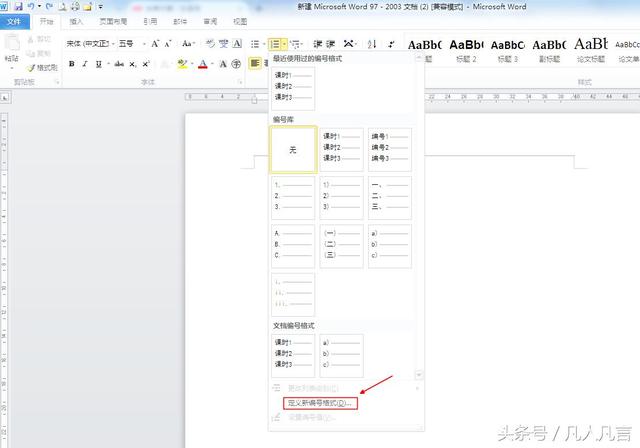Click the Decrease Indent icon

[318, 44]
